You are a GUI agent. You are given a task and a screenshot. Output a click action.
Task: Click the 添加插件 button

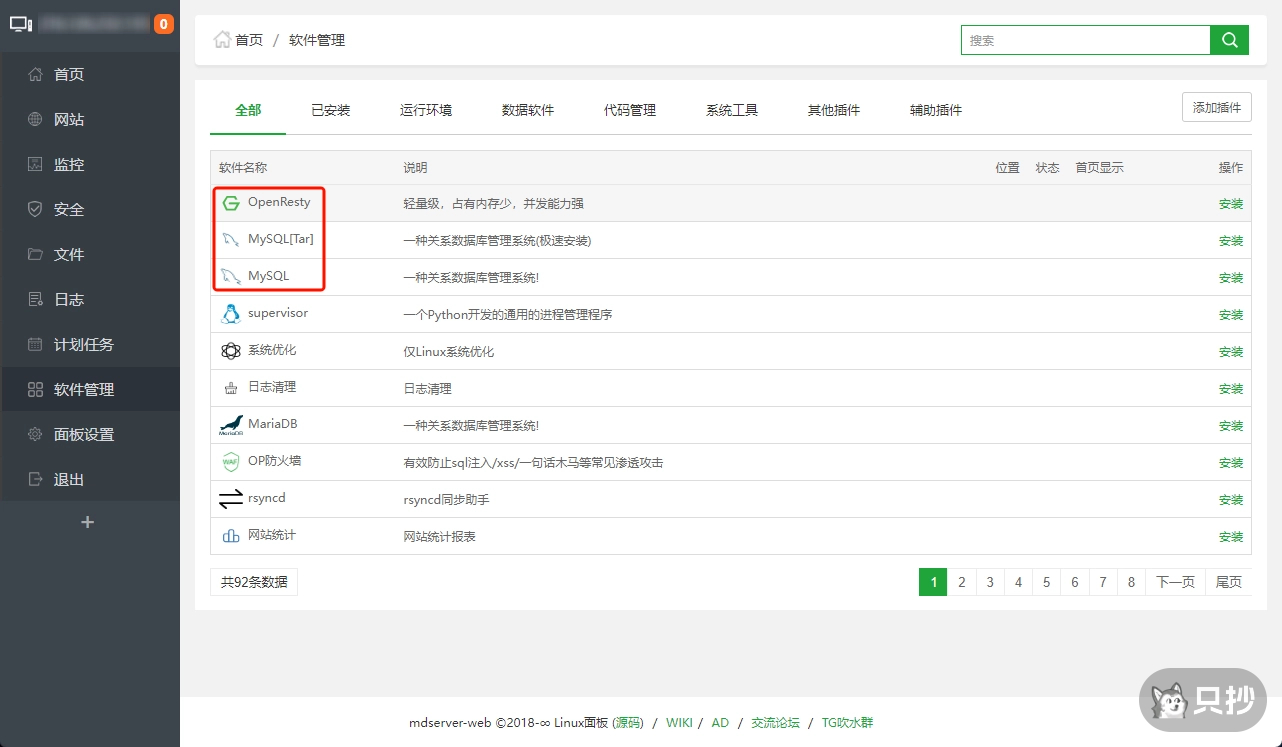click(1216, 106)
